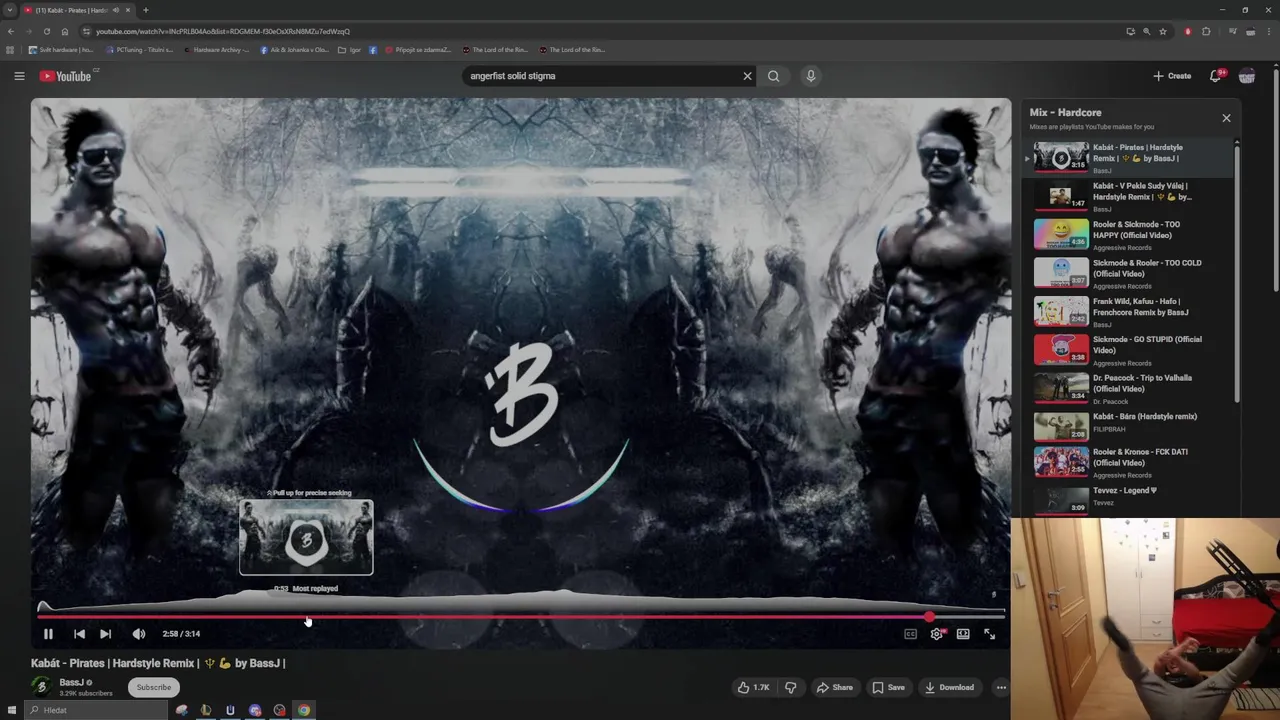This screenshot has height=720, width=1280.
Task: Open the browser home page
Action: (65, 31)
